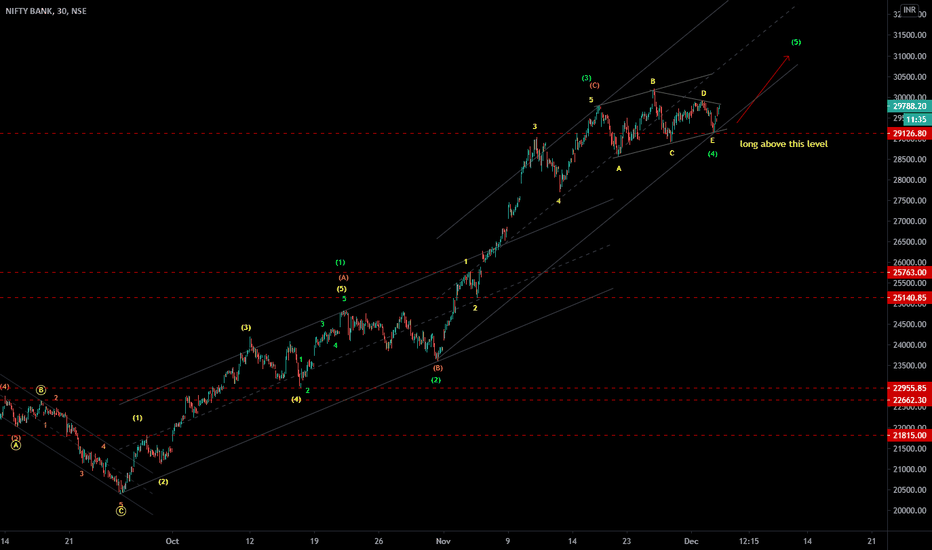
Task: Click the 31500.00 price axis label
Action: point(909,35)
